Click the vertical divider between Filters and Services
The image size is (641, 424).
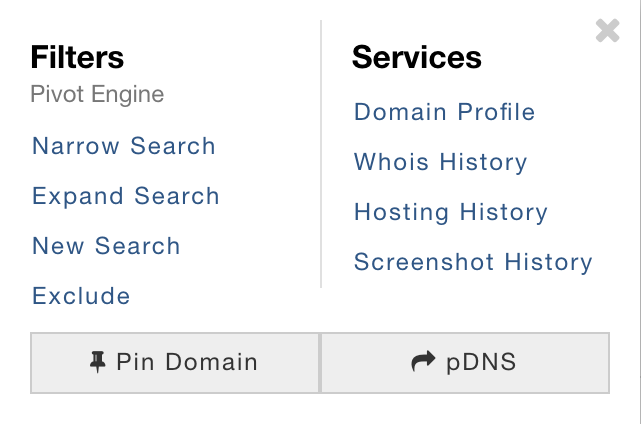[321, 154]
